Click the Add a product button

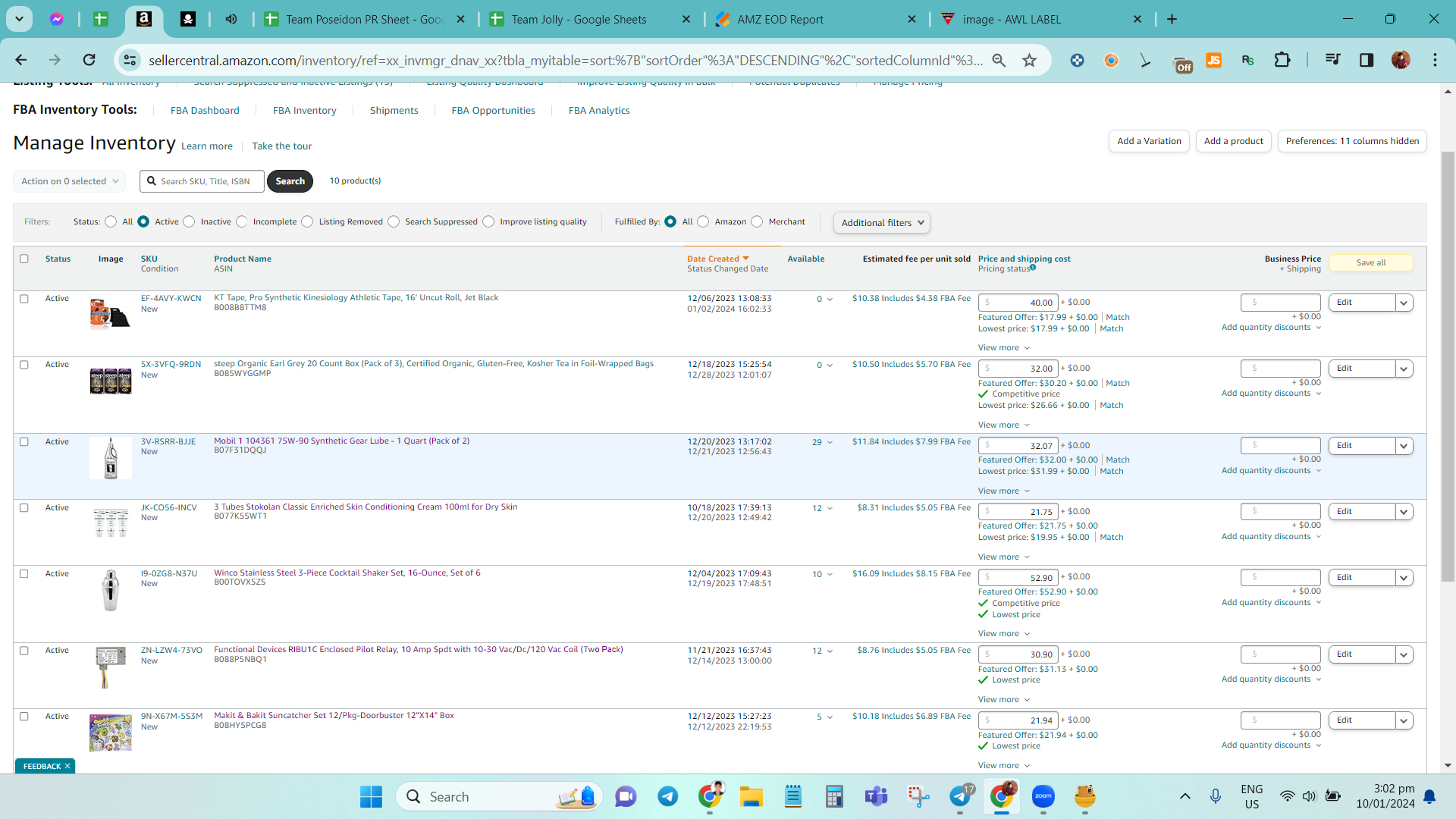(x=1234, y=141)
